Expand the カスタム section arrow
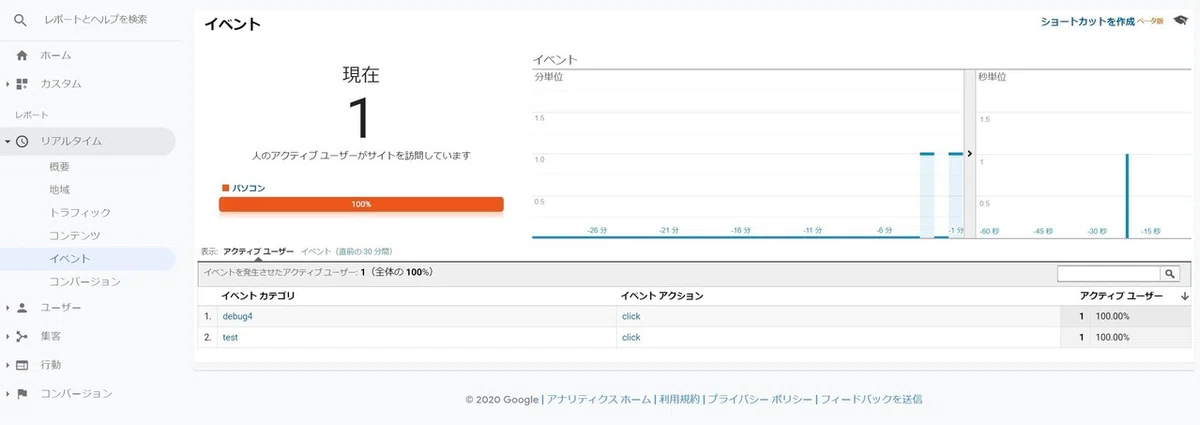Viewport: 1200px width, 425px height. tap(8, 84)
